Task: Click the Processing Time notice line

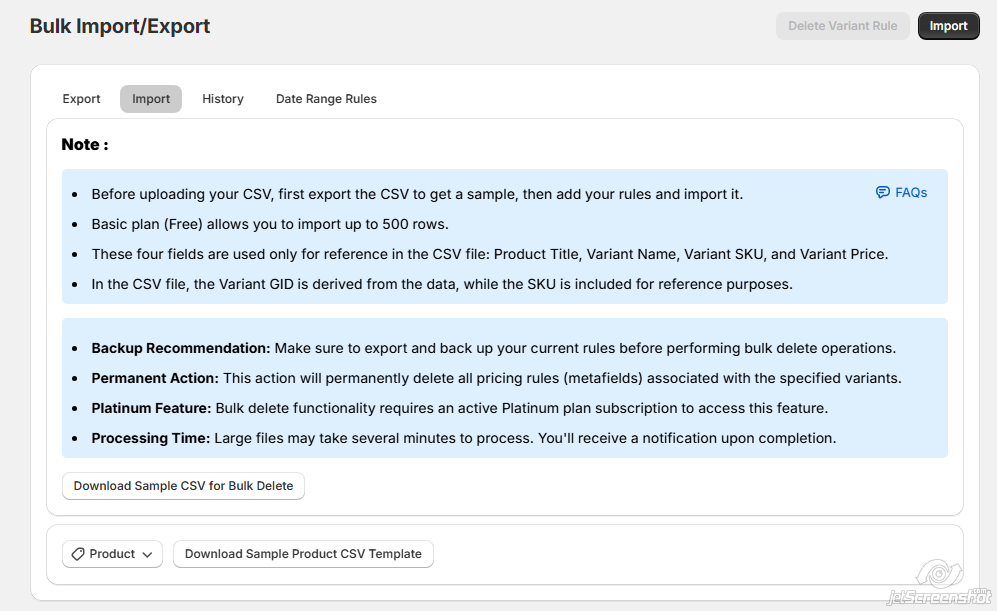Action: (463, 438)
